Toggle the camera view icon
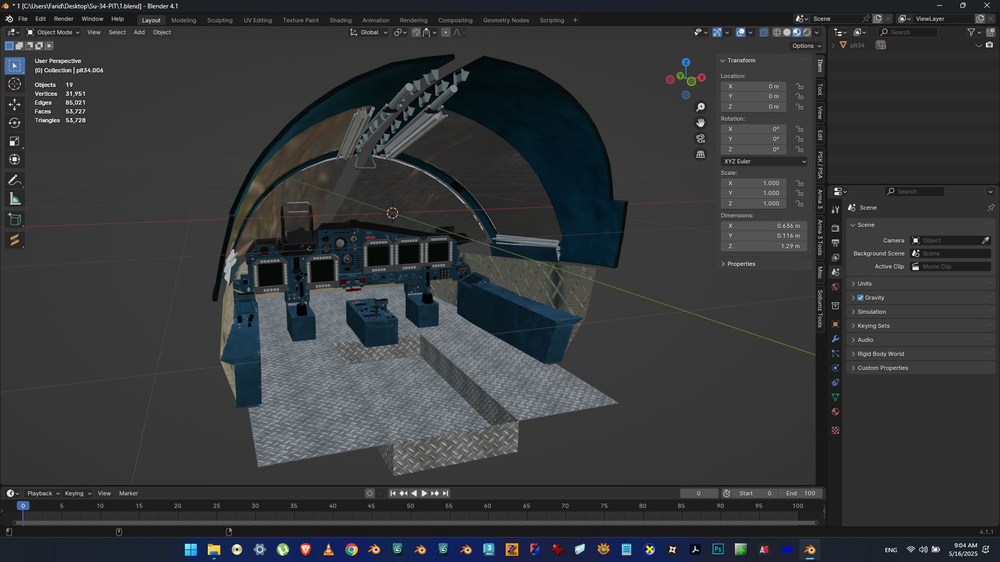Viewport: 1000px width, 562px height. [x=700, y=138]
